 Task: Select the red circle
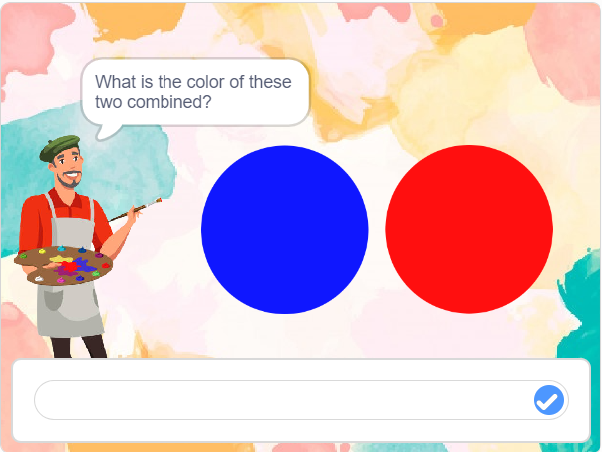[x=469, y=229]
